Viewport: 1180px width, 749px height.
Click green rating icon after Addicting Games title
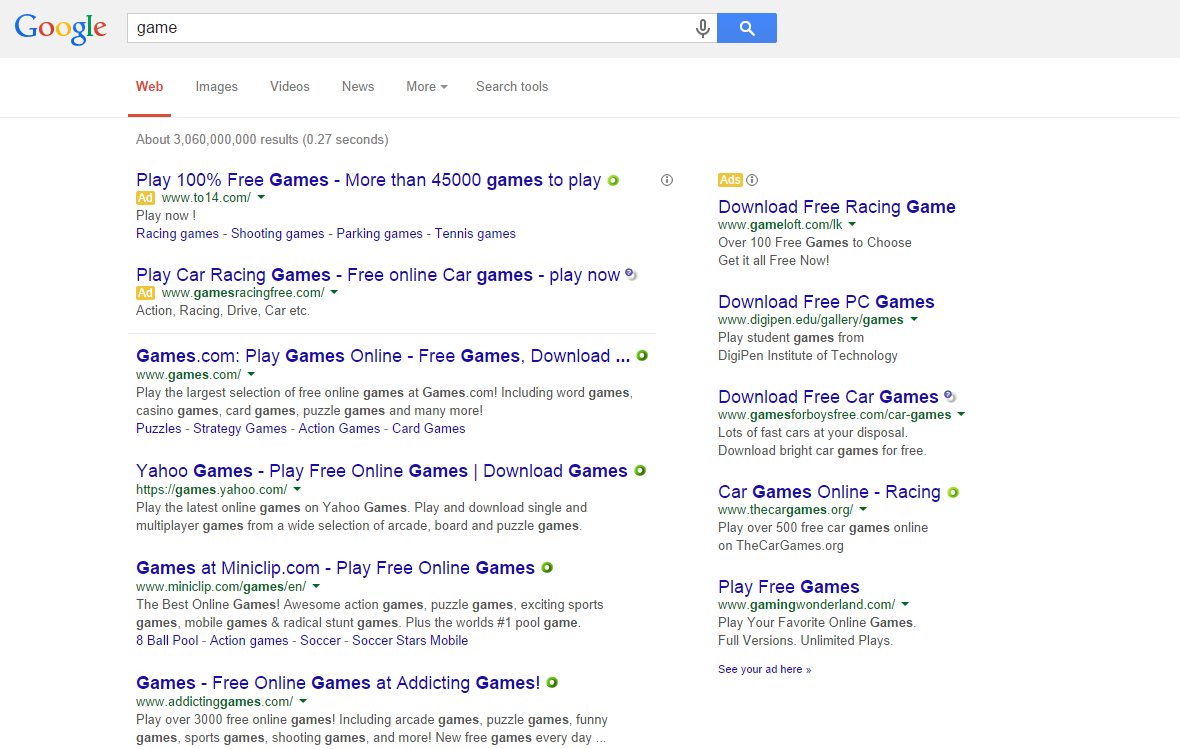(x=552, y=683)
